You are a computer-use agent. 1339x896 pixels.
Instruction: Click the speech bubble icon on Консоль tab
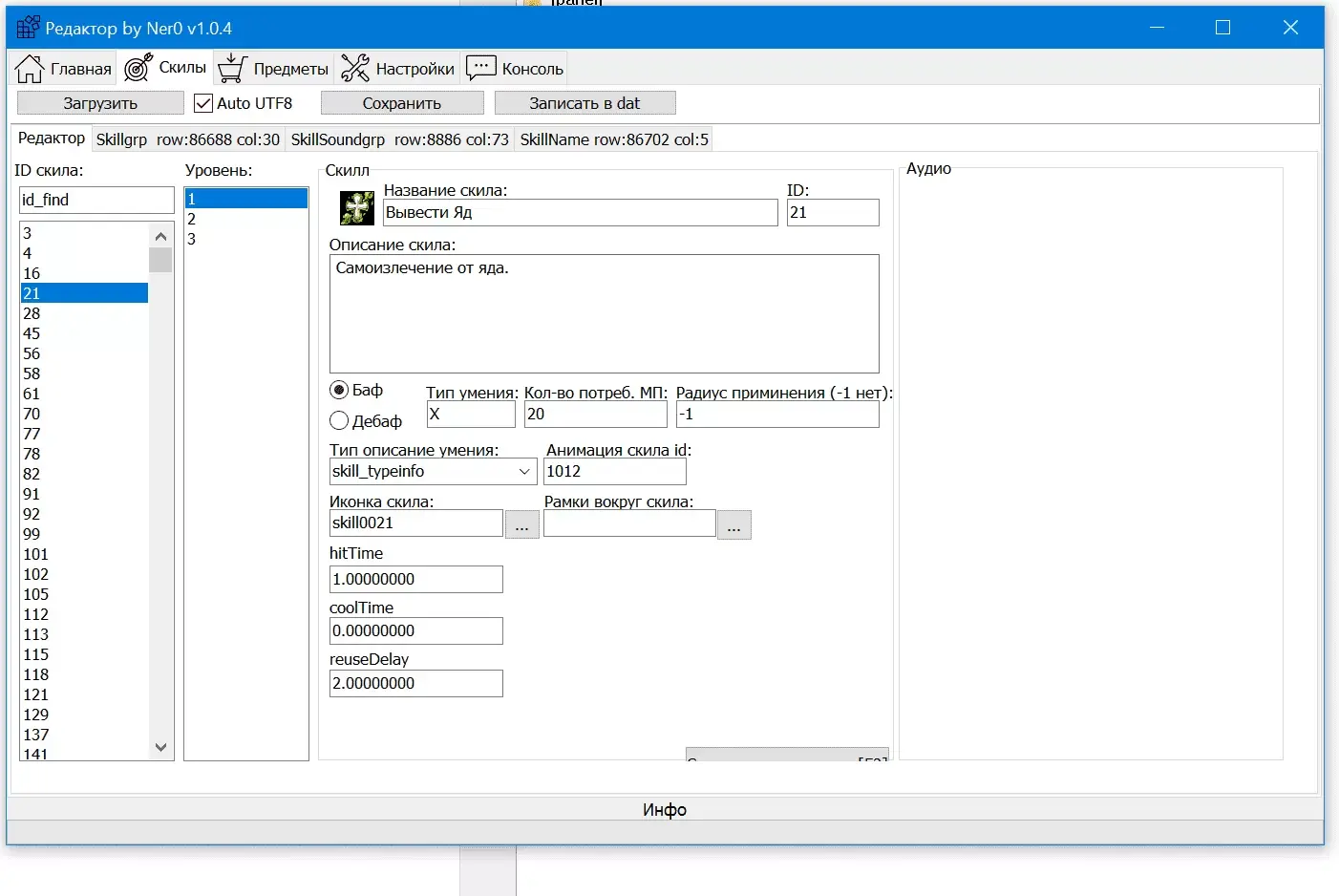(x=481, y=68)
